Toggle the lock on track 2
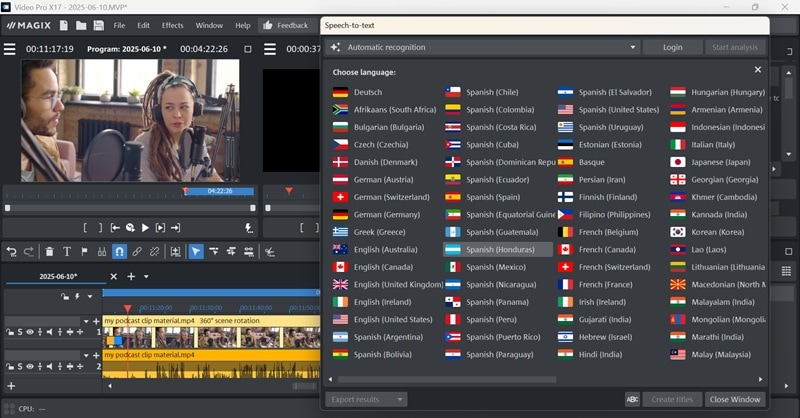The height and width of the screenshot is (418, 800). [x=10, y=366]
